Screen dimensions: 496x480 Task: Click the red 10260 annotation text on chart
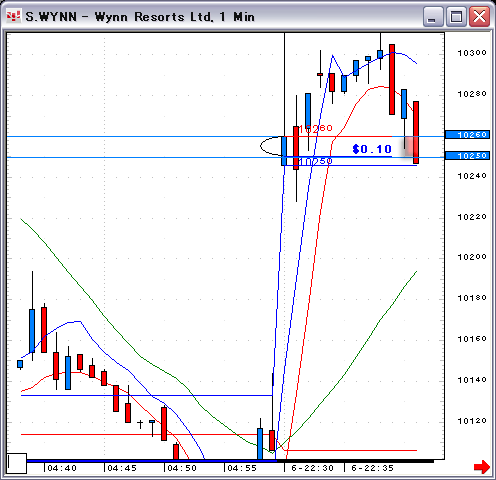coord(316,128)
